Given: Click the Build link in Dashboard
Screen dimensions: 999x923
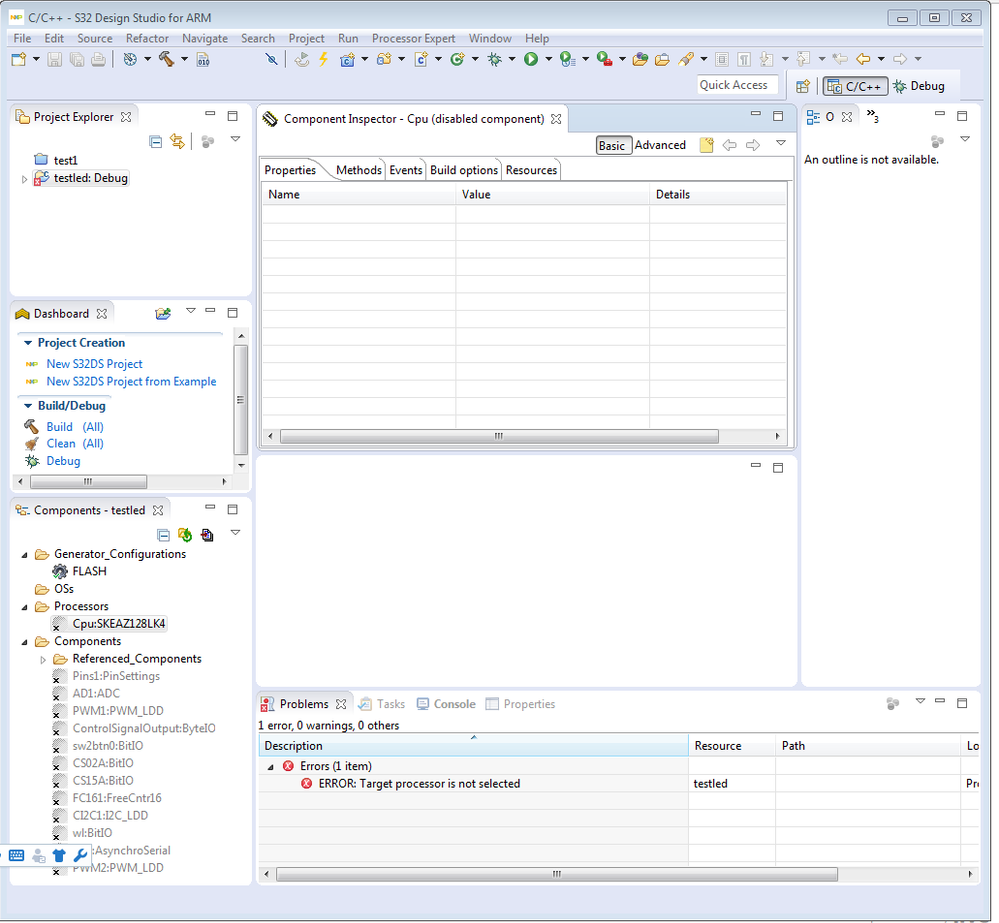Looking at the screenshot, I should click(x=59, y=427).
